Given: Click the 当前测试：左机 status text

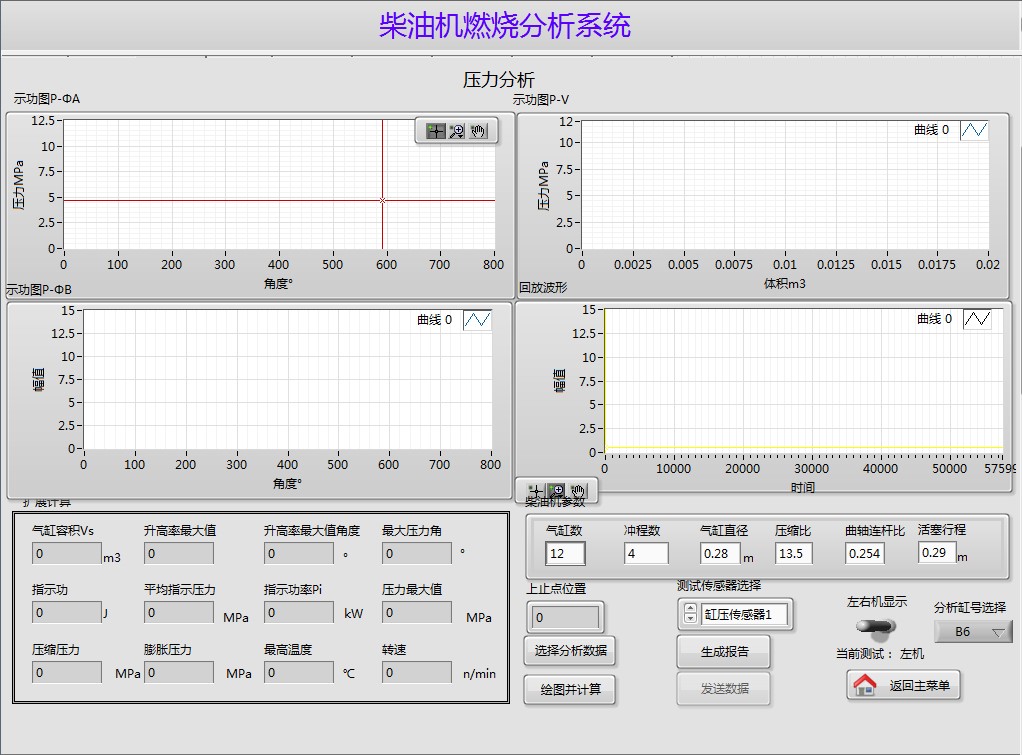Looking at the screenshot, I should tap(880, 653).
